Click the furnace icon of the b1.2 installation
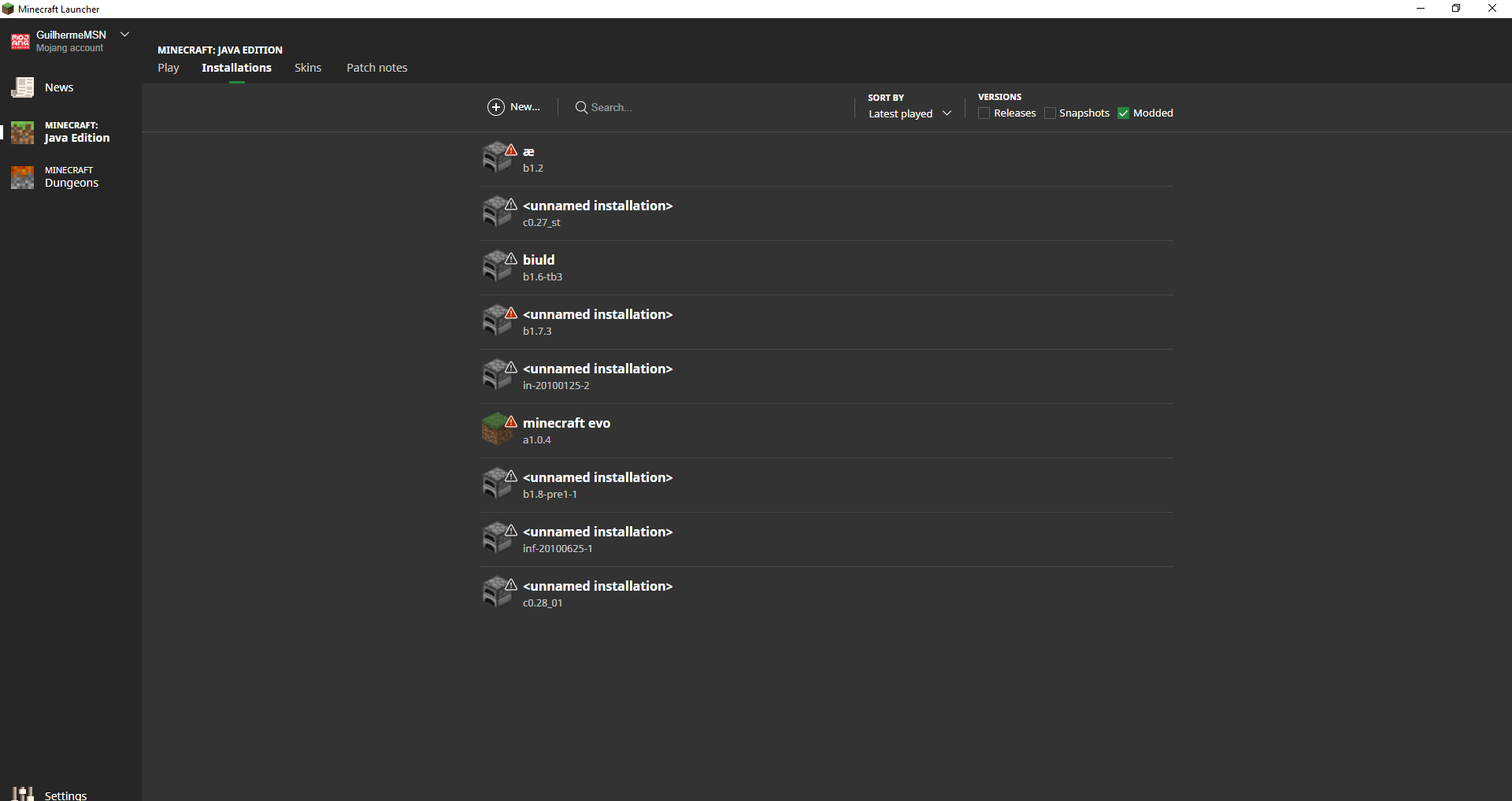The image size is (1512, 801). pyautogui.click(x=496, y=158)
